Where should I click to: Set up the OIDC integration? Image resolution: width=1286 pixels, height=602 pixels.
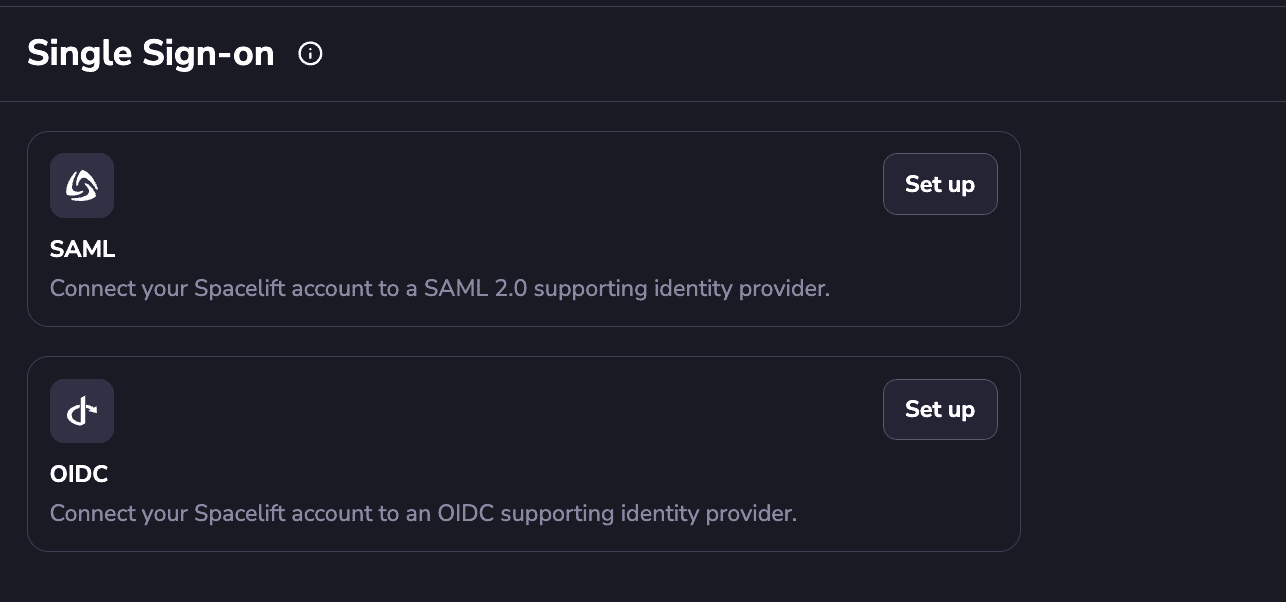pos(940,409)
